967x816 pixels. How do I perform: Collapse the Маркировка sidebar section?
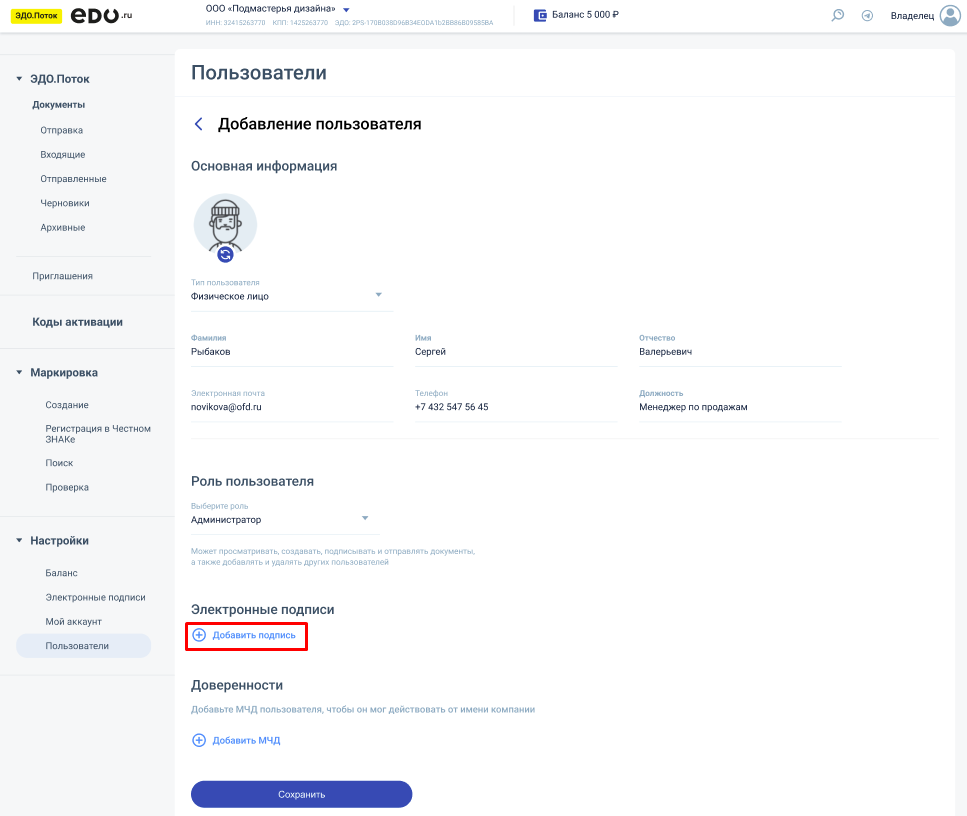[19, 373]
